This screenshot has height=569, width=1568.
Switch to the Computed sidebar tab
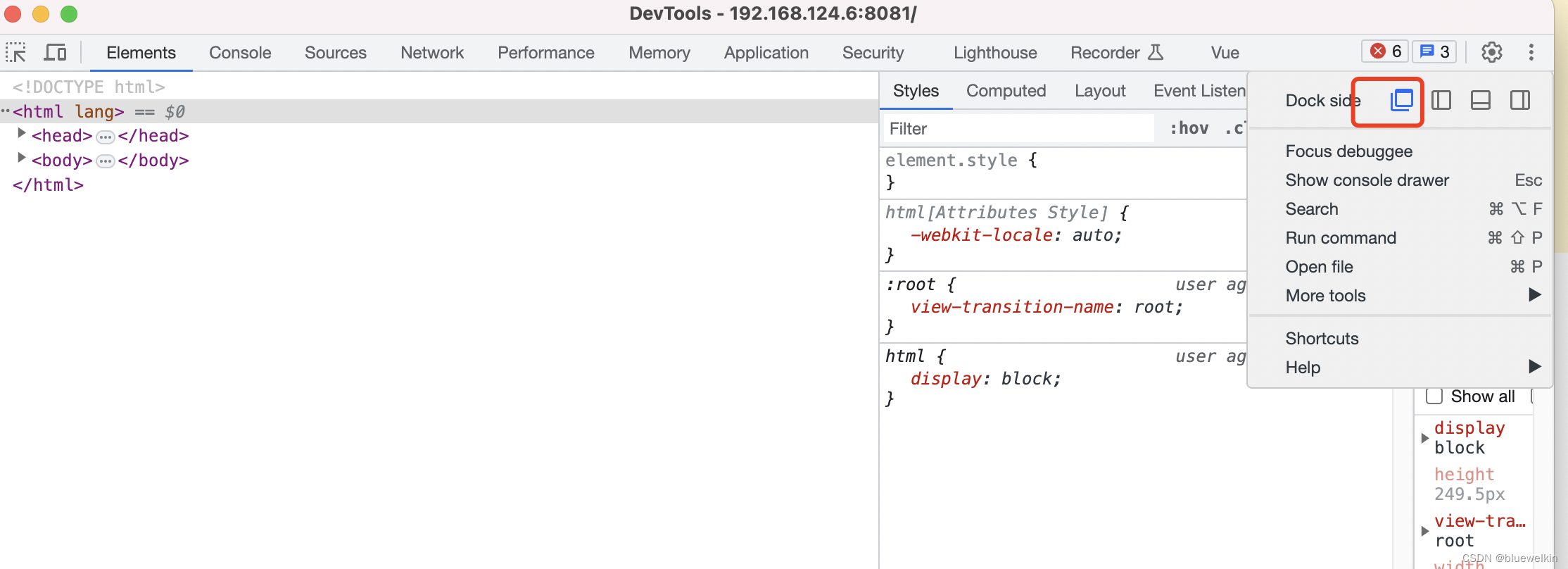pos(1006,91)
